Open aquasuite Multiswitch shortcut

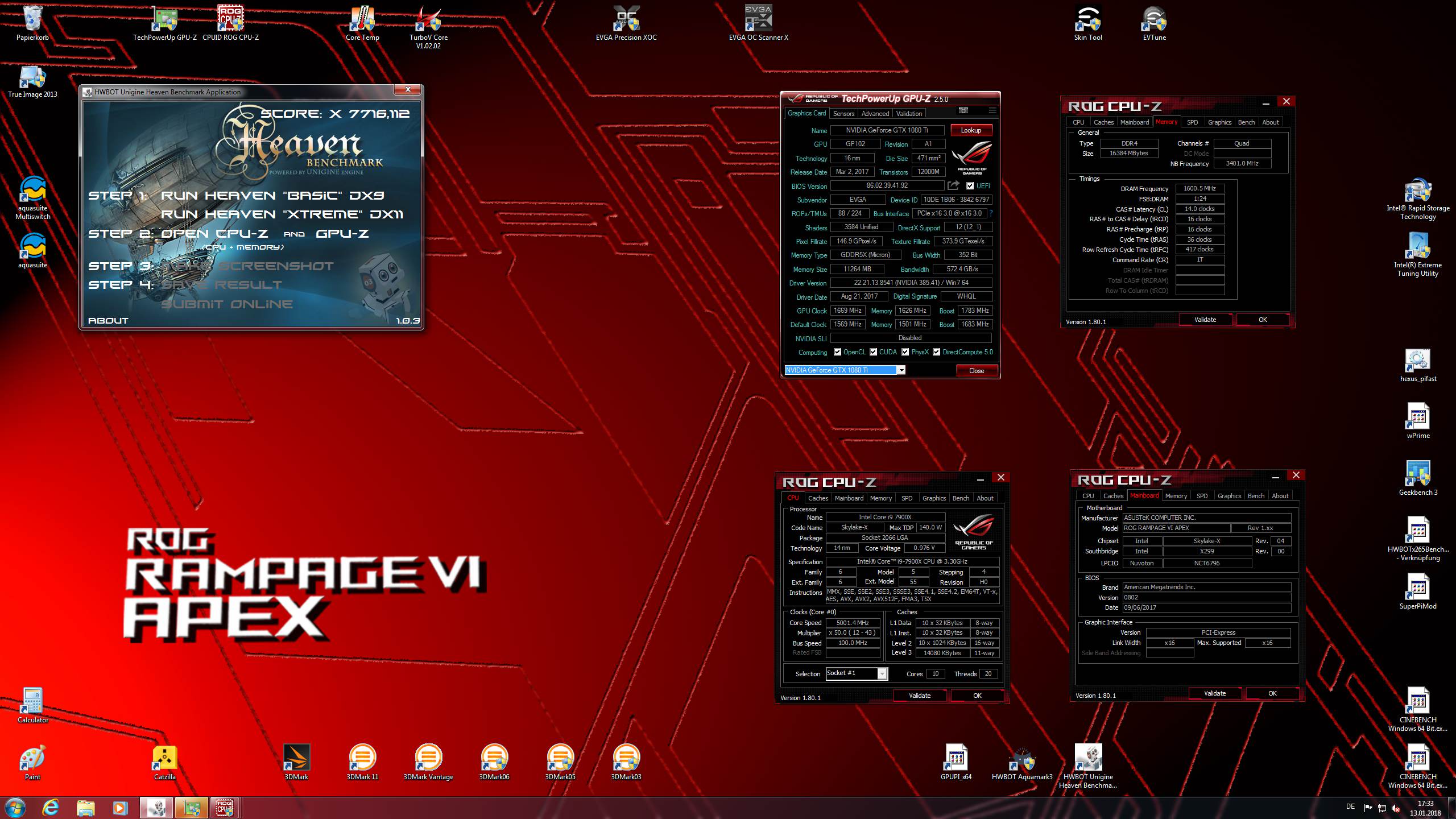point(32,197)
